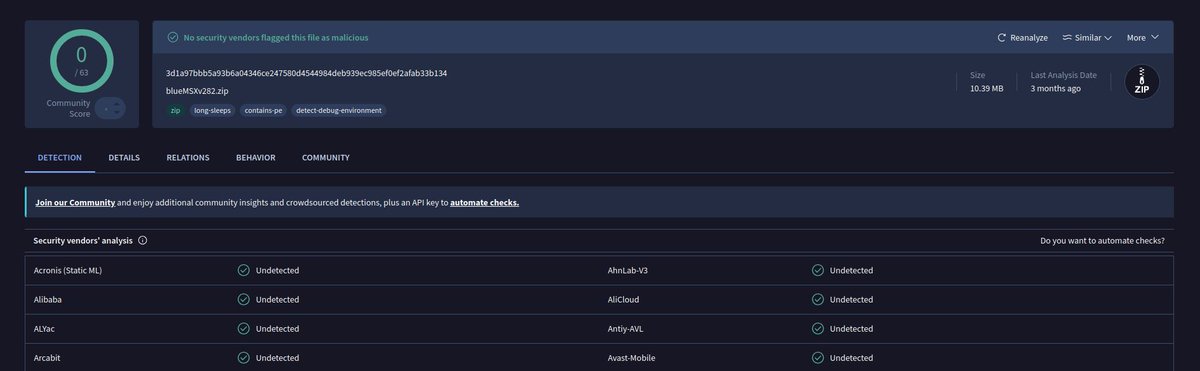Click the Reanalyze button

click(1022, 38)
